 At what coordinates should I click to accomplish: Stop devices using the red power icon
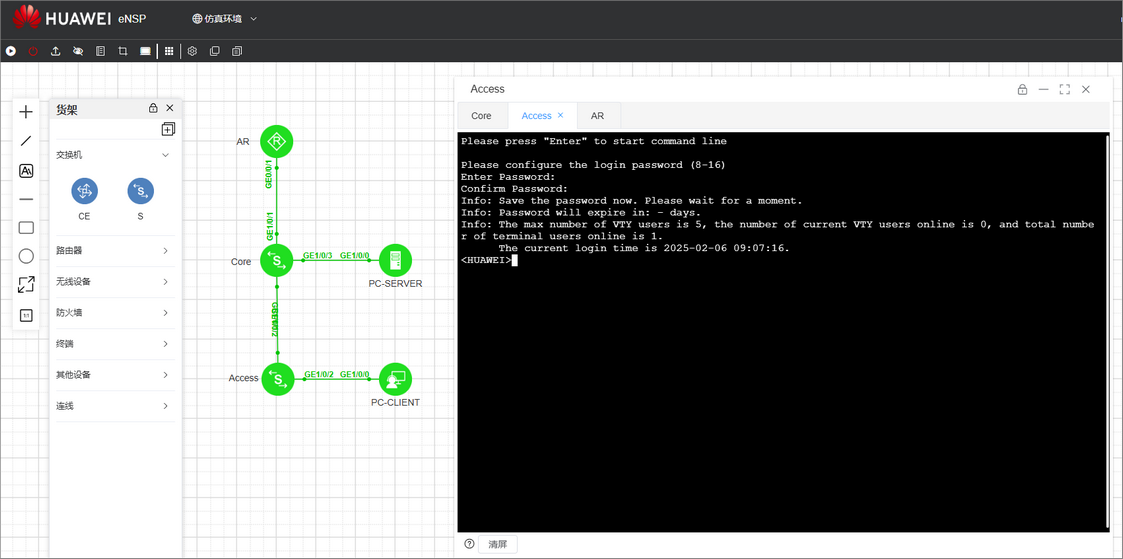coord(33,52)
